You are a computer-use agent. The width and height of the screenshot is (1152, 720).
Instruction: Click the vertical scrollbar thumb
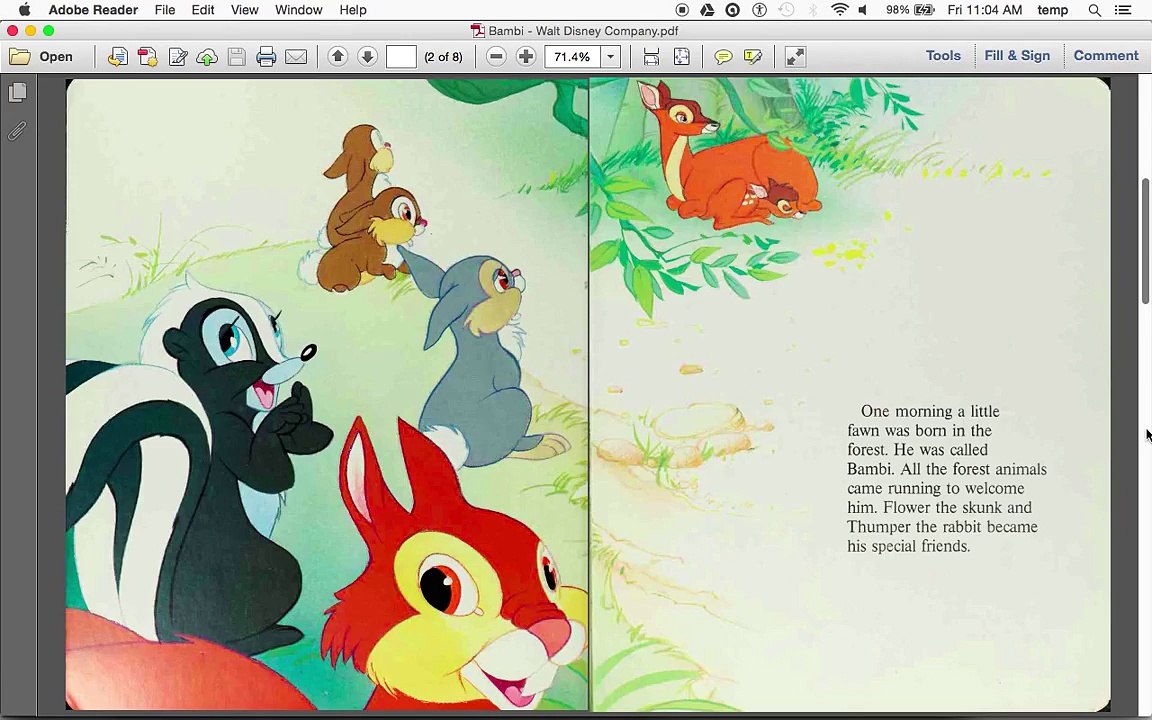click(x=1145, y=241)
